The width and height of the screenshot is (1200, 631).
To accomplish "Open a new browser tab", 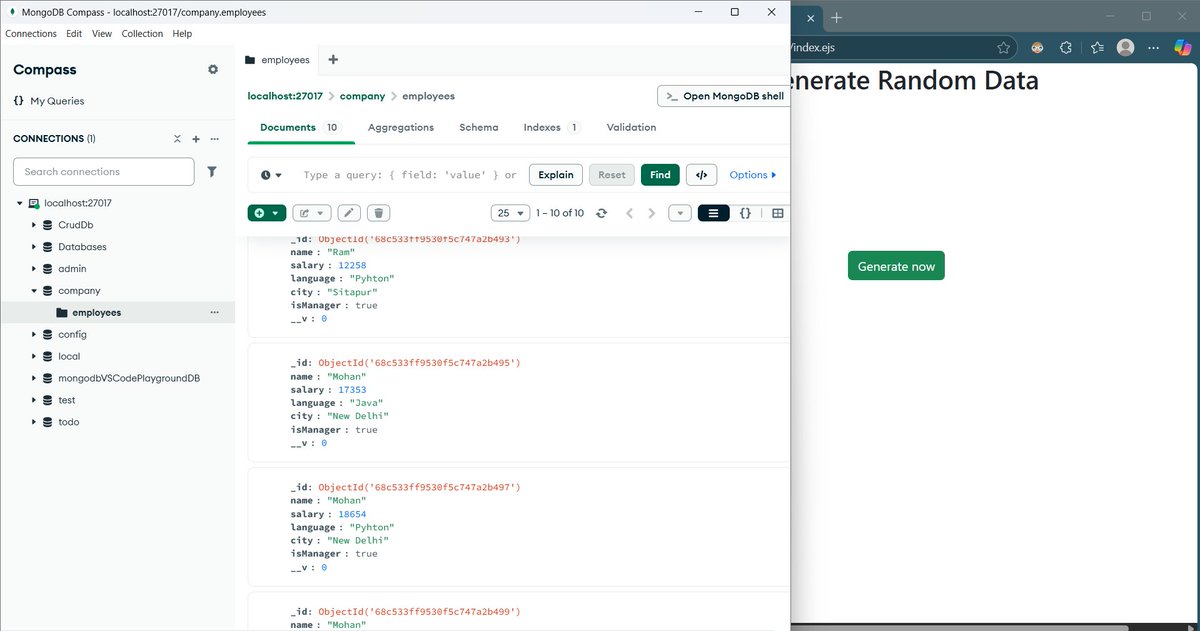I will 837,17.
